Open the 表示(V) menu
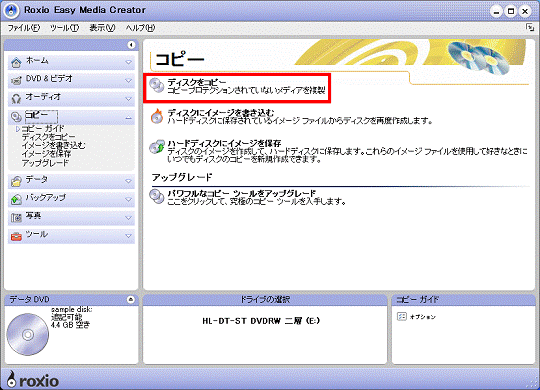The height and width of the screenshot is (390, 540). [x=102, y=28]
